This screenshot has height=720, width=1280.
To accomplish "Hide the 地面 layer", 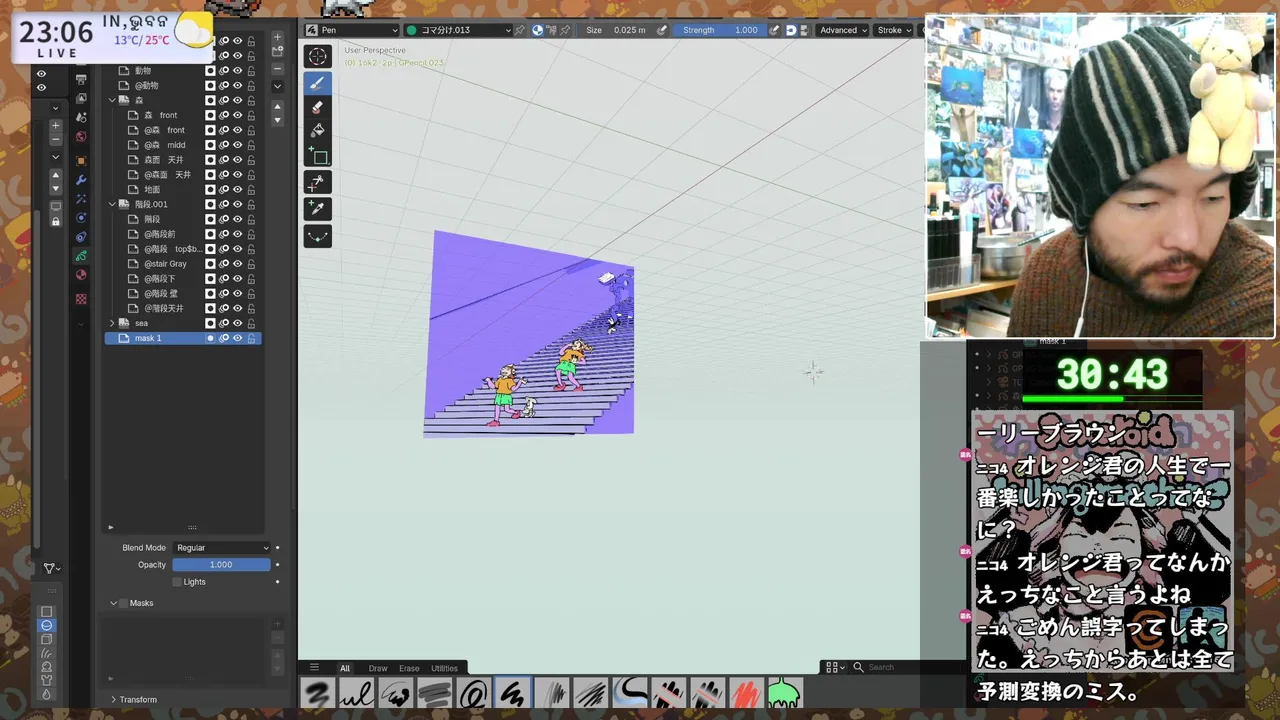I will click(238, 189).
